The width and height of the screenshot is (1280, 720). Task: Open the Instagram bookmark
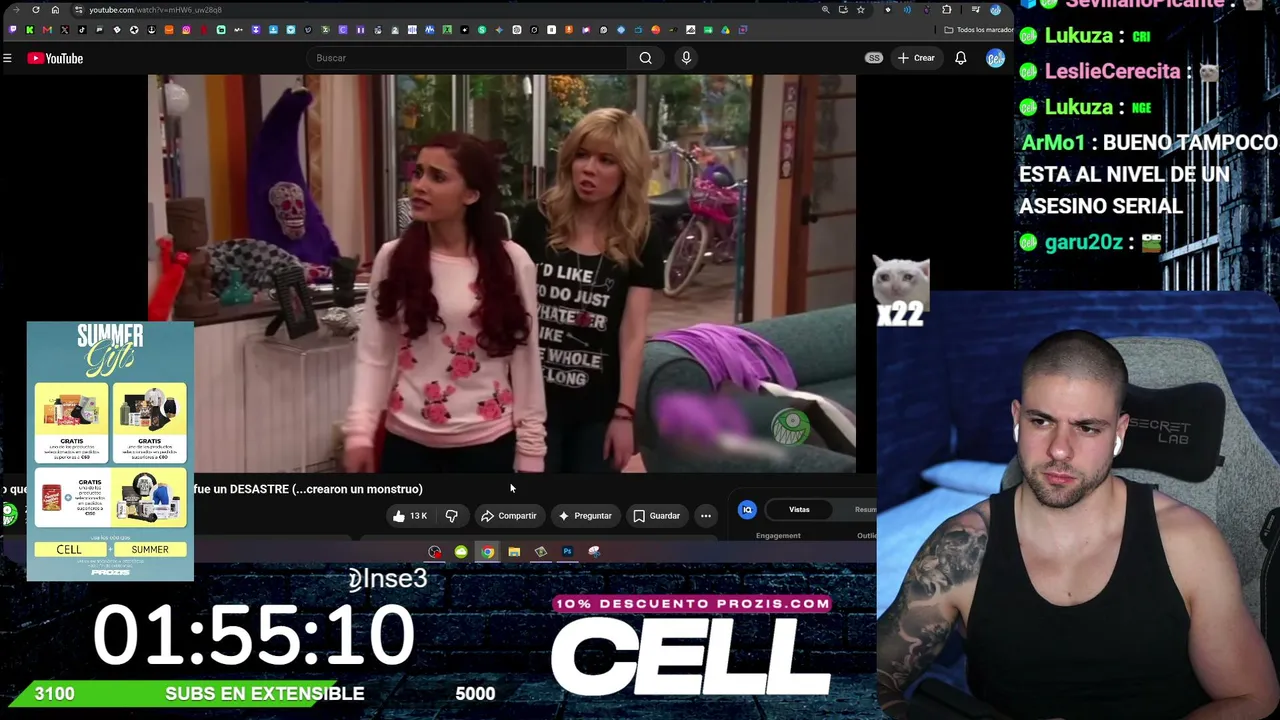pyautogui.click(x=186, y=30)
